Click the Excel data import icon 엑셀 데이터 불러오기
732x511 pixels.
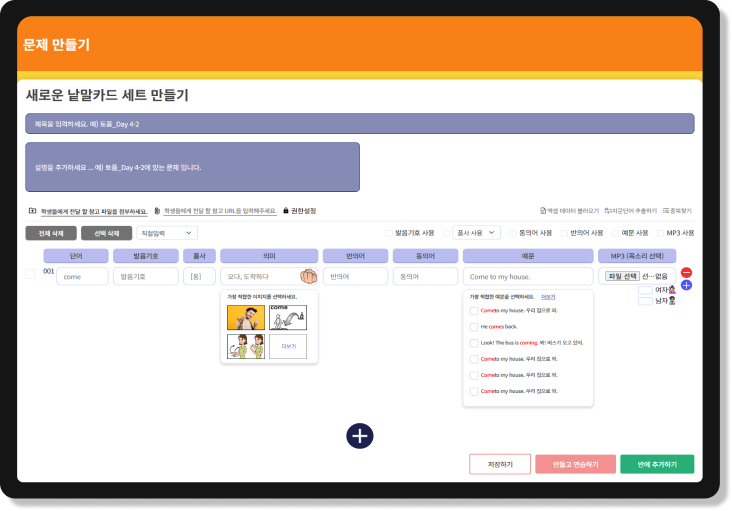click(x=543, y=211)
